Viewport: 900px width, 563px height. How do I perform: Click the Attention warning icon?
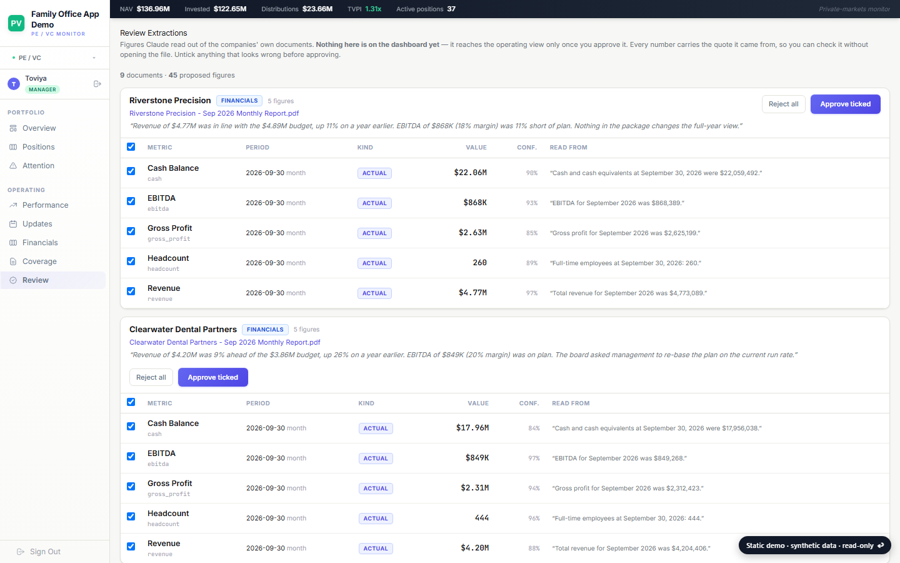pyautogui.click(x=13, y=166)
